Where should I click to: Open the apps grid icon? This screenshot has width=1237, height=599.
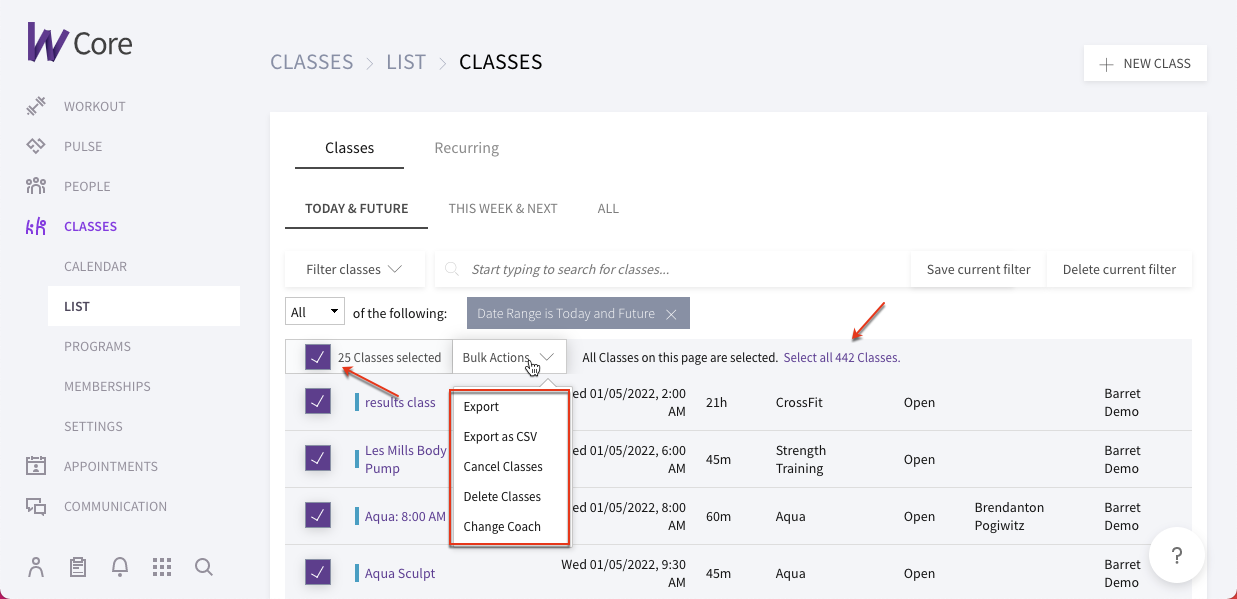coord(162,567)
